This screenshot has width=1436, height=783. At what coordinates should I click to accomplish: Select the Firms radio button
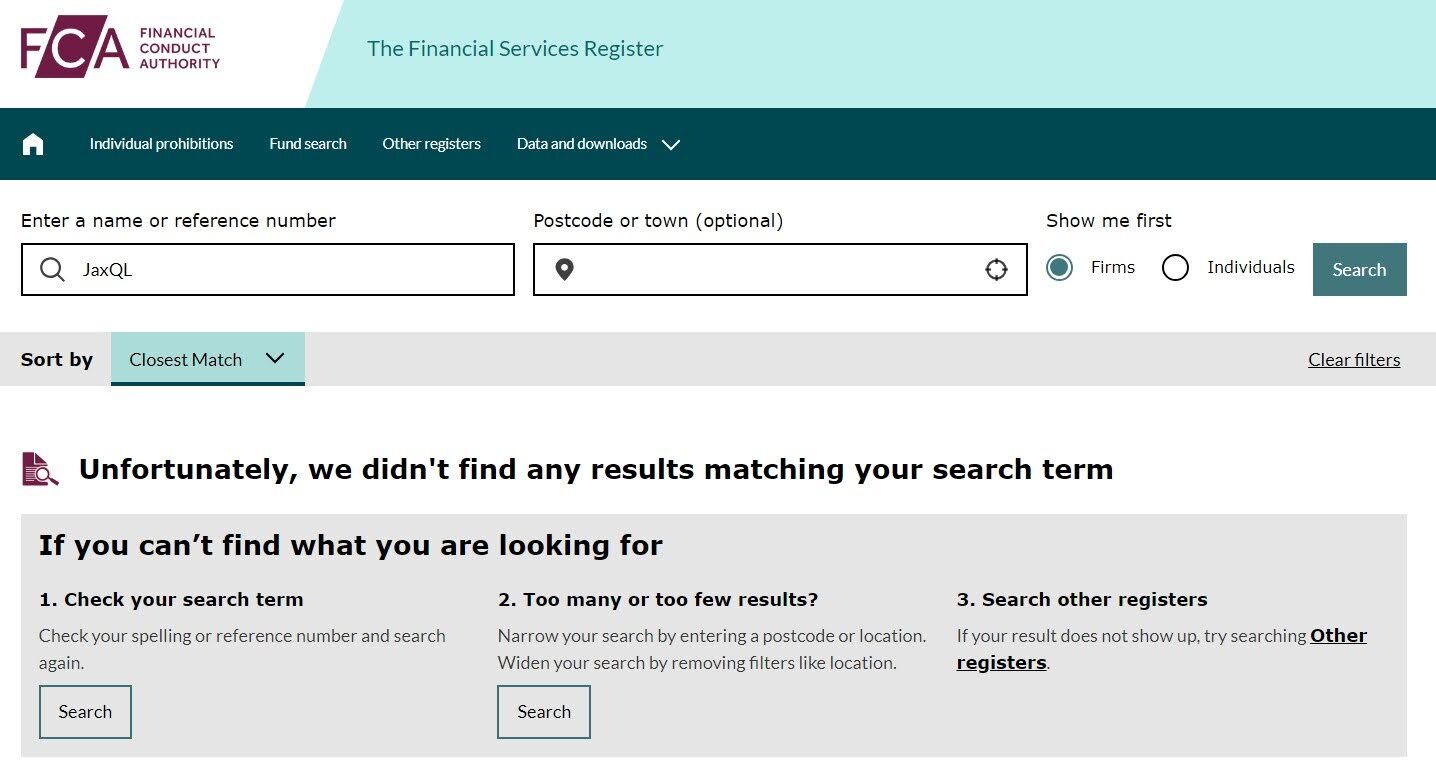(x=1059, y=268)
